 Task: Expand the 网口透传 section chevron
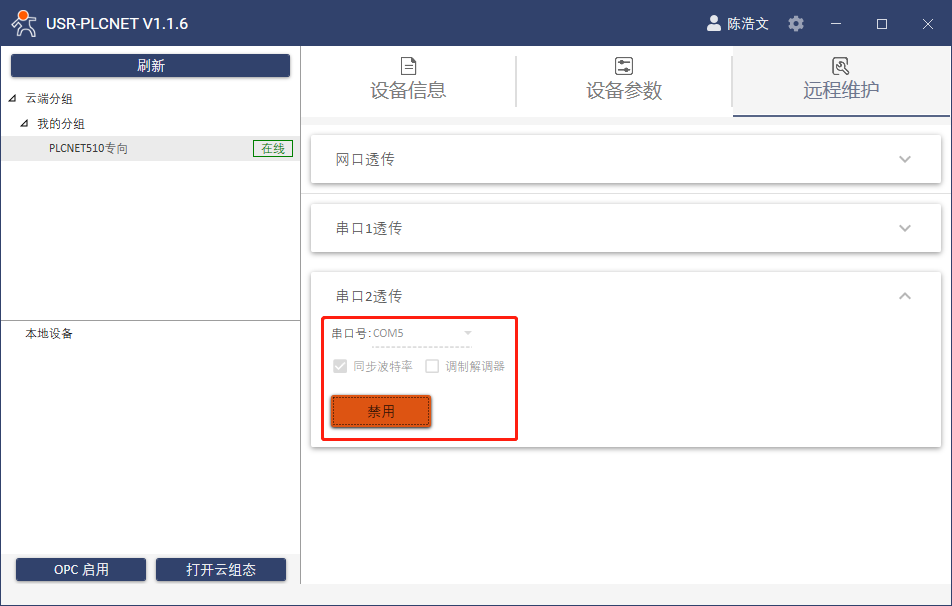pos(905,159)
